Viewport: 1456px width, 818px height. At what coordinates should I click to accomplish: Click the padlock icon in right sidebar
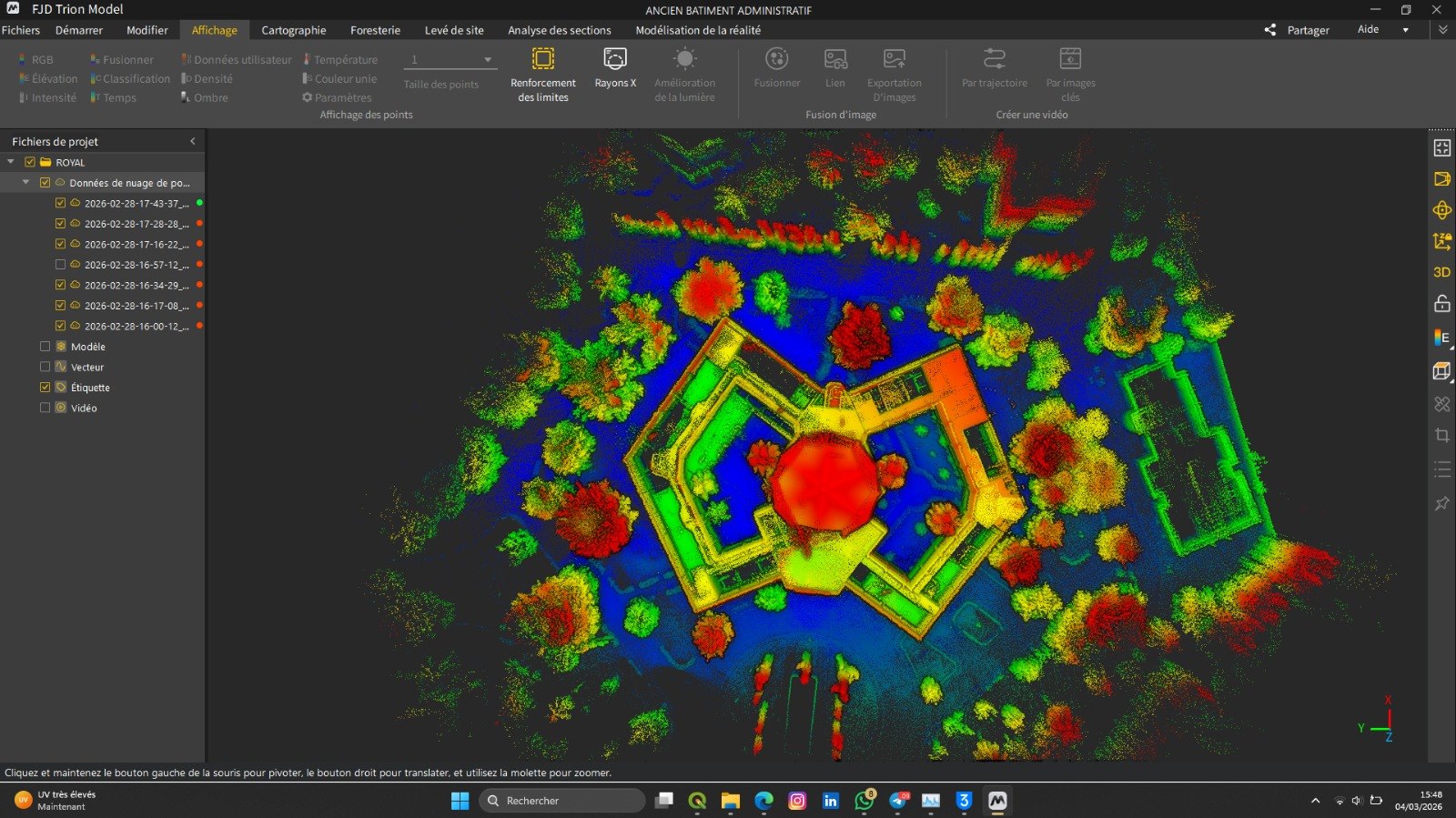pyautogui.click(x=1441, y=303)
